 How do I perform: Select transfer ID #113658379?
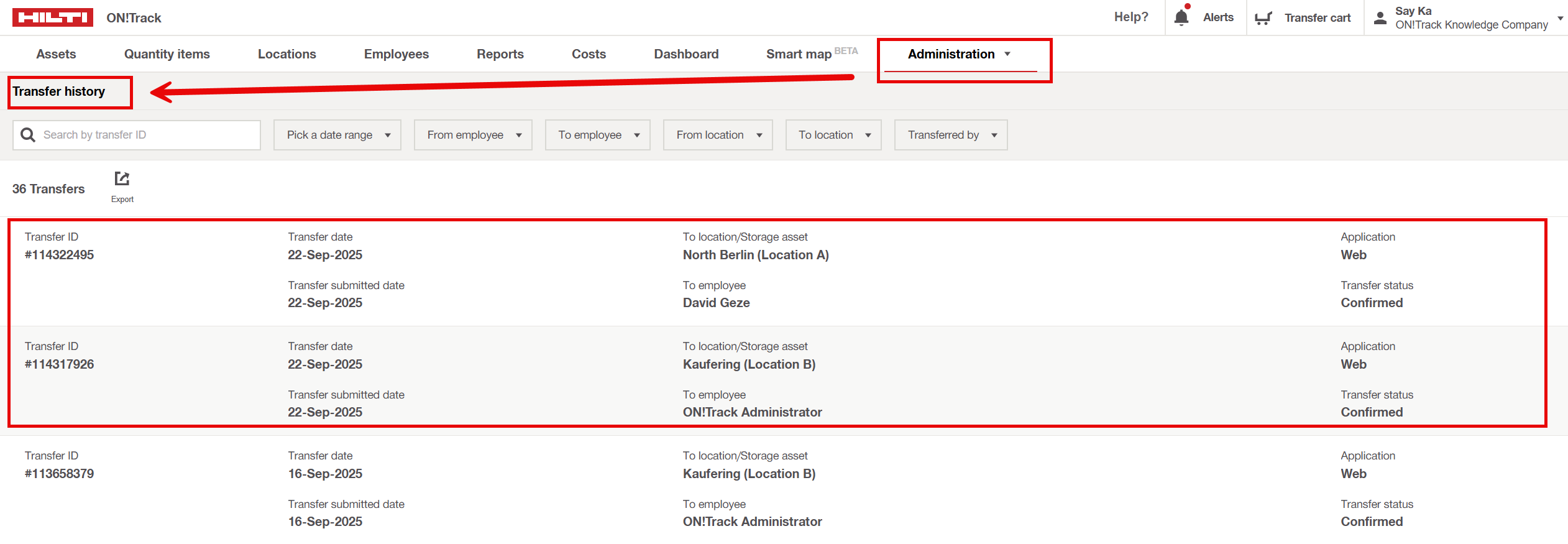(x=59, y=474)
